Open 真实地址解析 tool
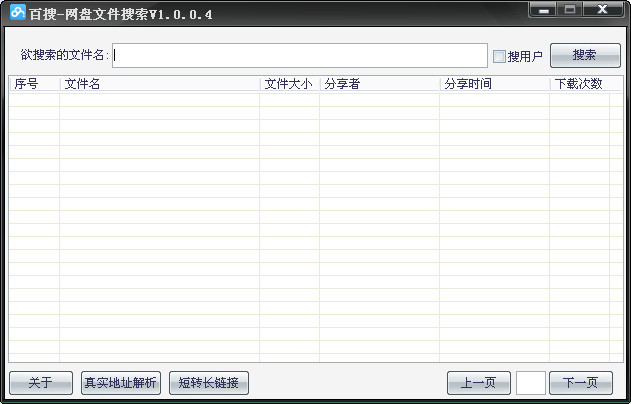The height and width of the screenshot is (404, 631). point(121,383)
